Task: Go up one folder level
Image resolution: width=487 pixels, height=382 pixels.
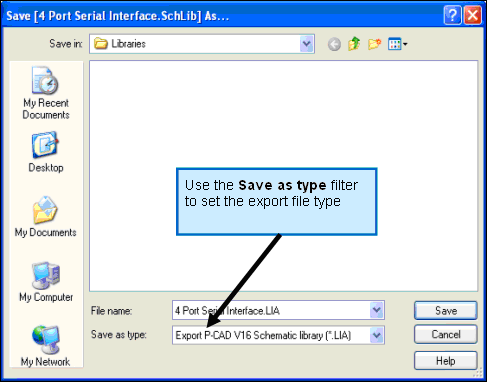Action: tap(354, 44)
